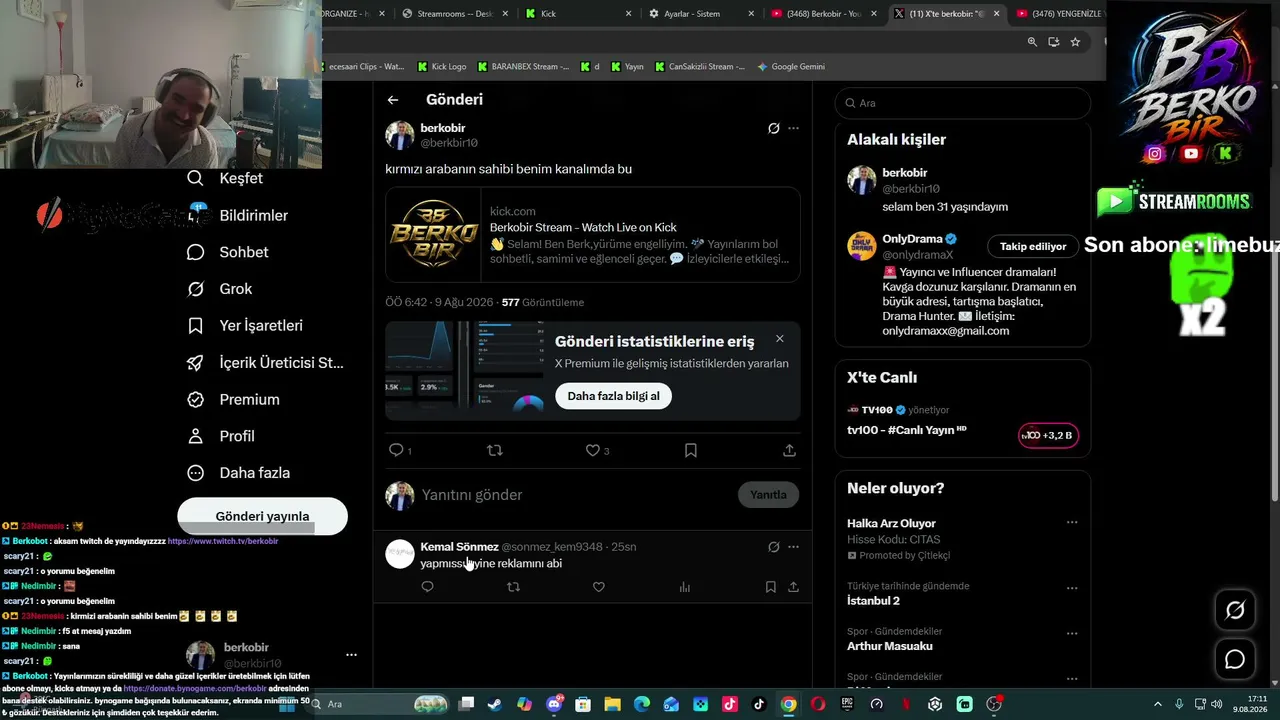1280x720 pixels.
Task: Click the Gönderi yayınla button
Action: coord(262,516)
